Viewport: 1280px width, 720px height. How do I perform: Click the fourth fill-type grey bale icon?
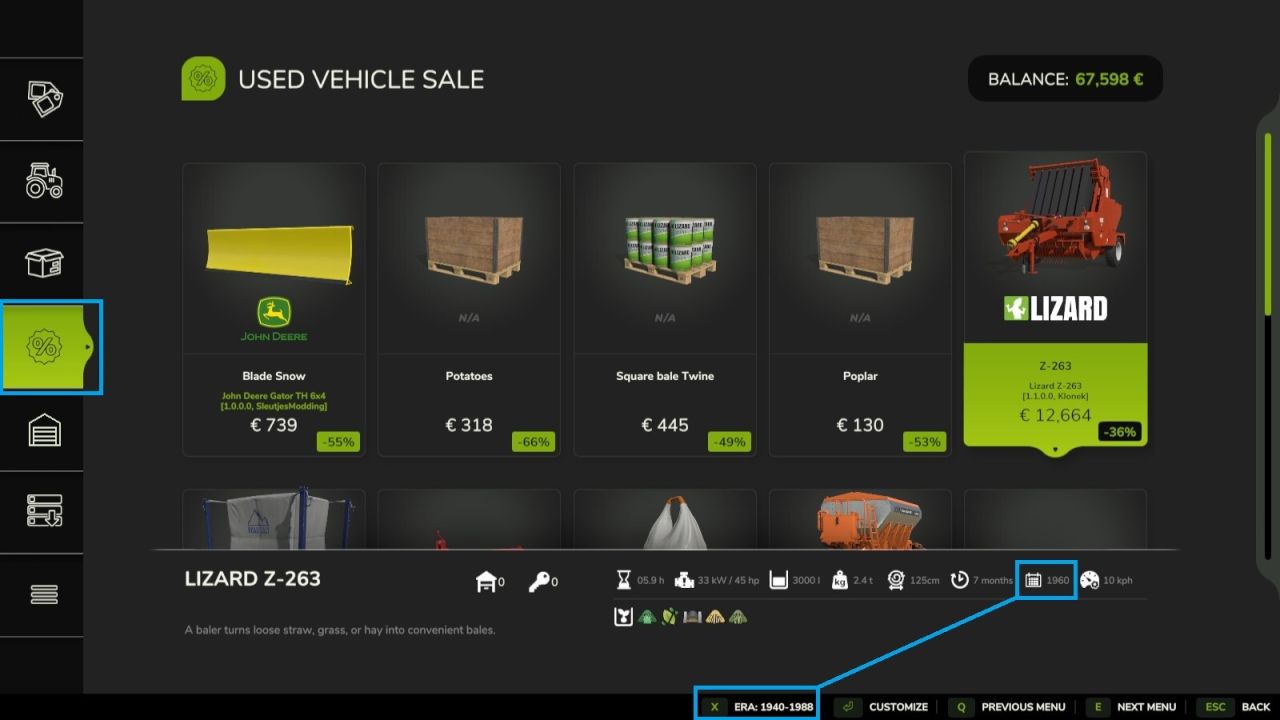click(x=692, y=617)
